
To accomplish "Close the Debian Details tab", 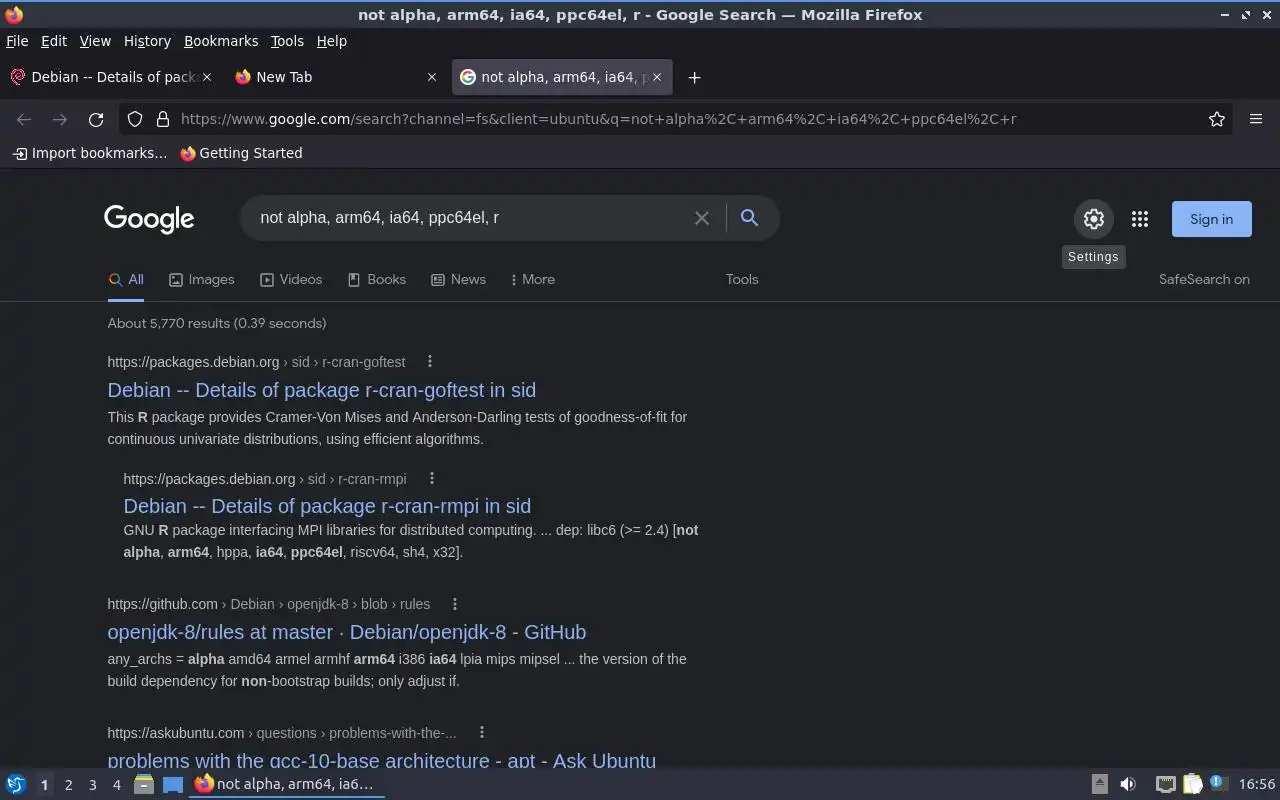I will click(x=207, y=77).
